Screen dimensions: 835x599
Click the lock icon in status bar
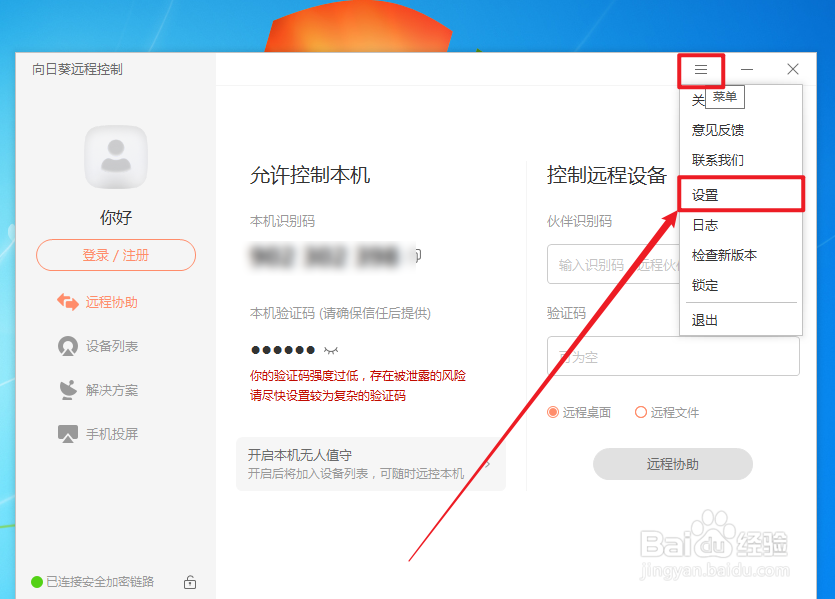pos(190,582)
